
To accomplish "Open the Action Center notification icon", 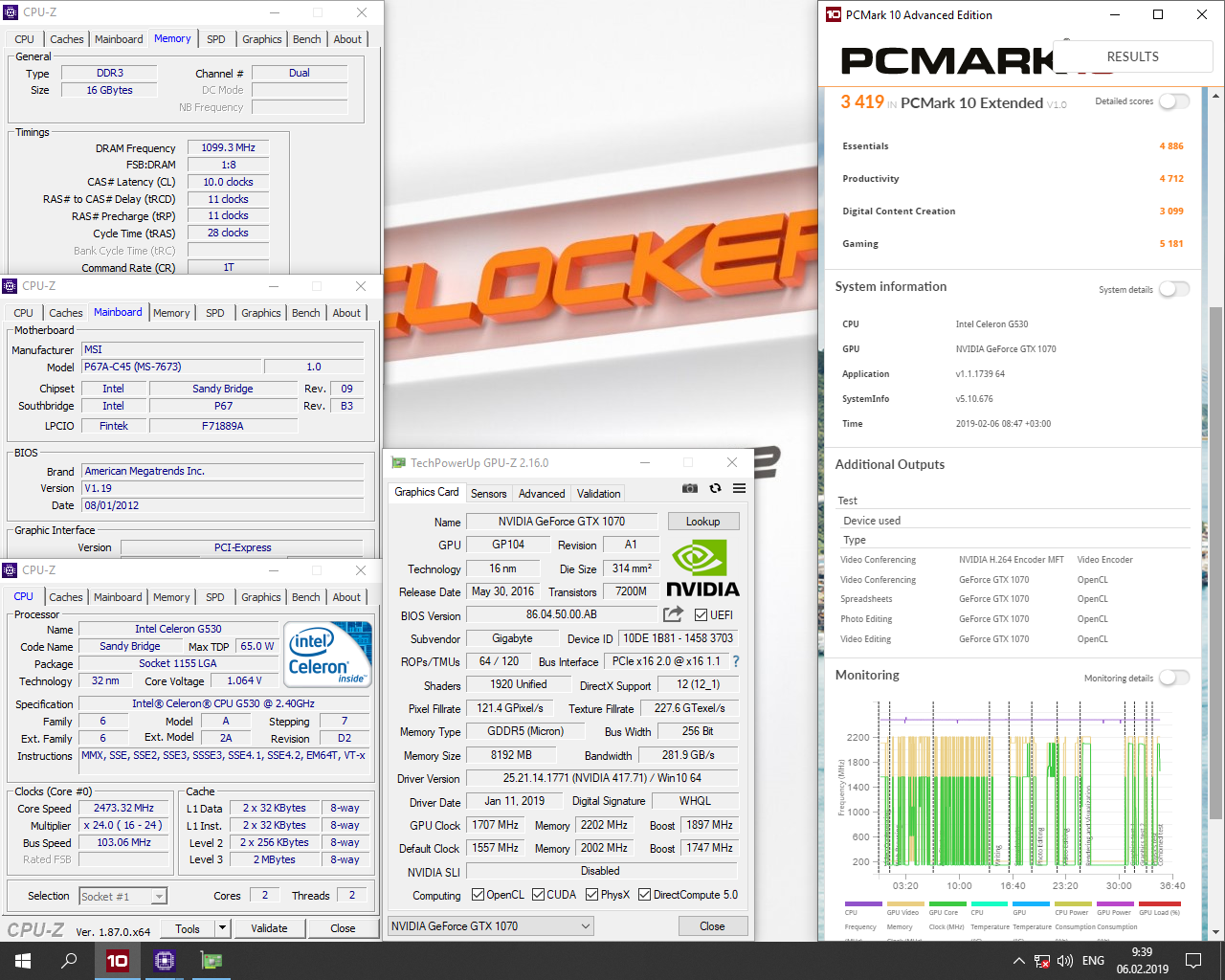I will pyautogui.click(x=1193, y=961).
